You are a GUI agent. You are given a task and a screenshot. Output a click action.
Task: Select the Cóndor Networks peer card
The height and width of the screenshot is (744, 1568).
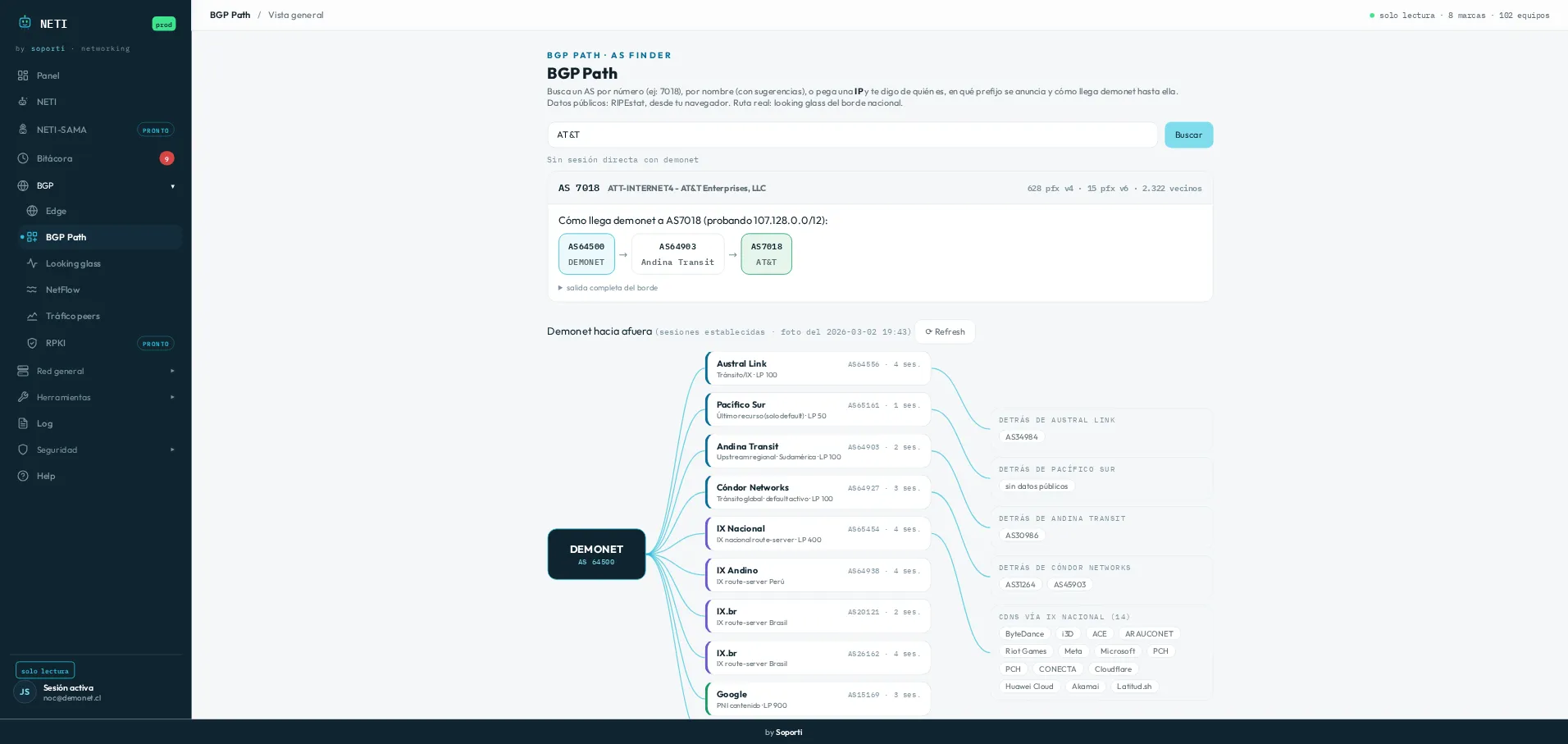[x=818, y=492]
